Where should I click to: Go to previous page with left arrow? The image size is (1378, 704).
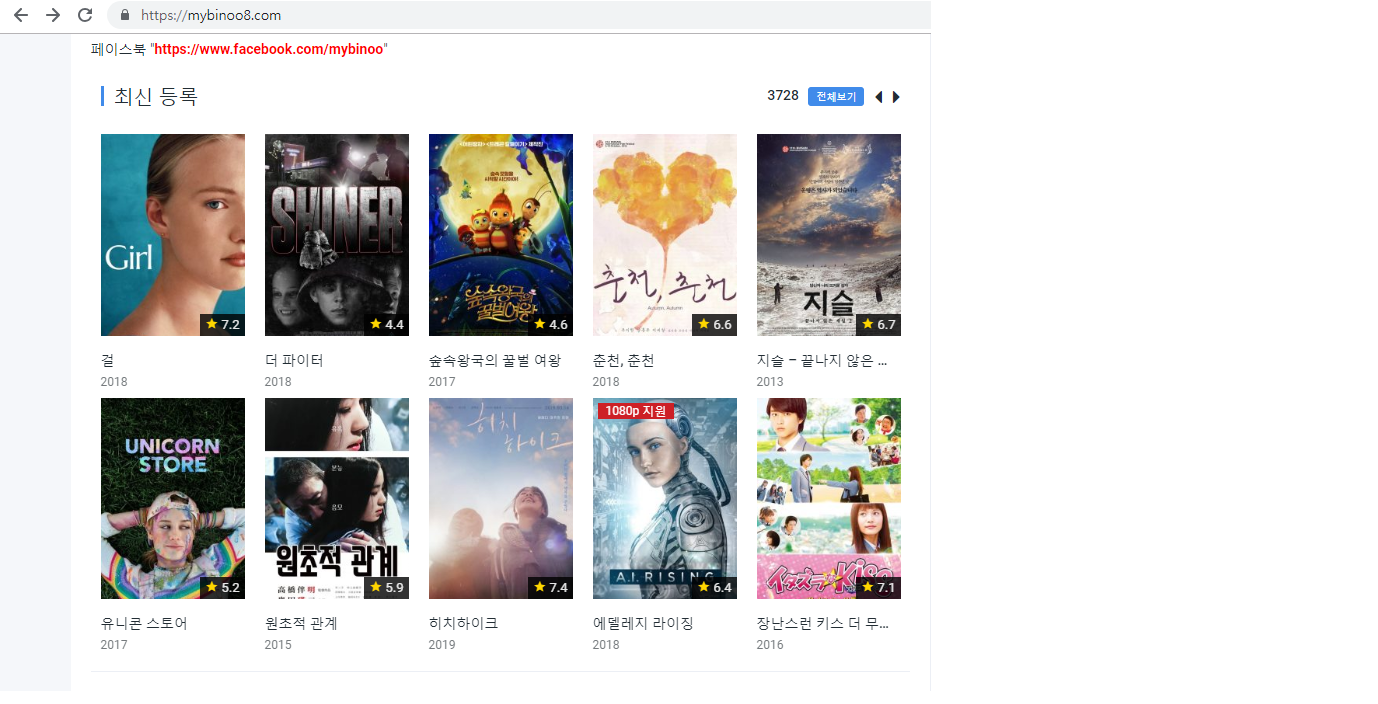(x=879, y=97)
